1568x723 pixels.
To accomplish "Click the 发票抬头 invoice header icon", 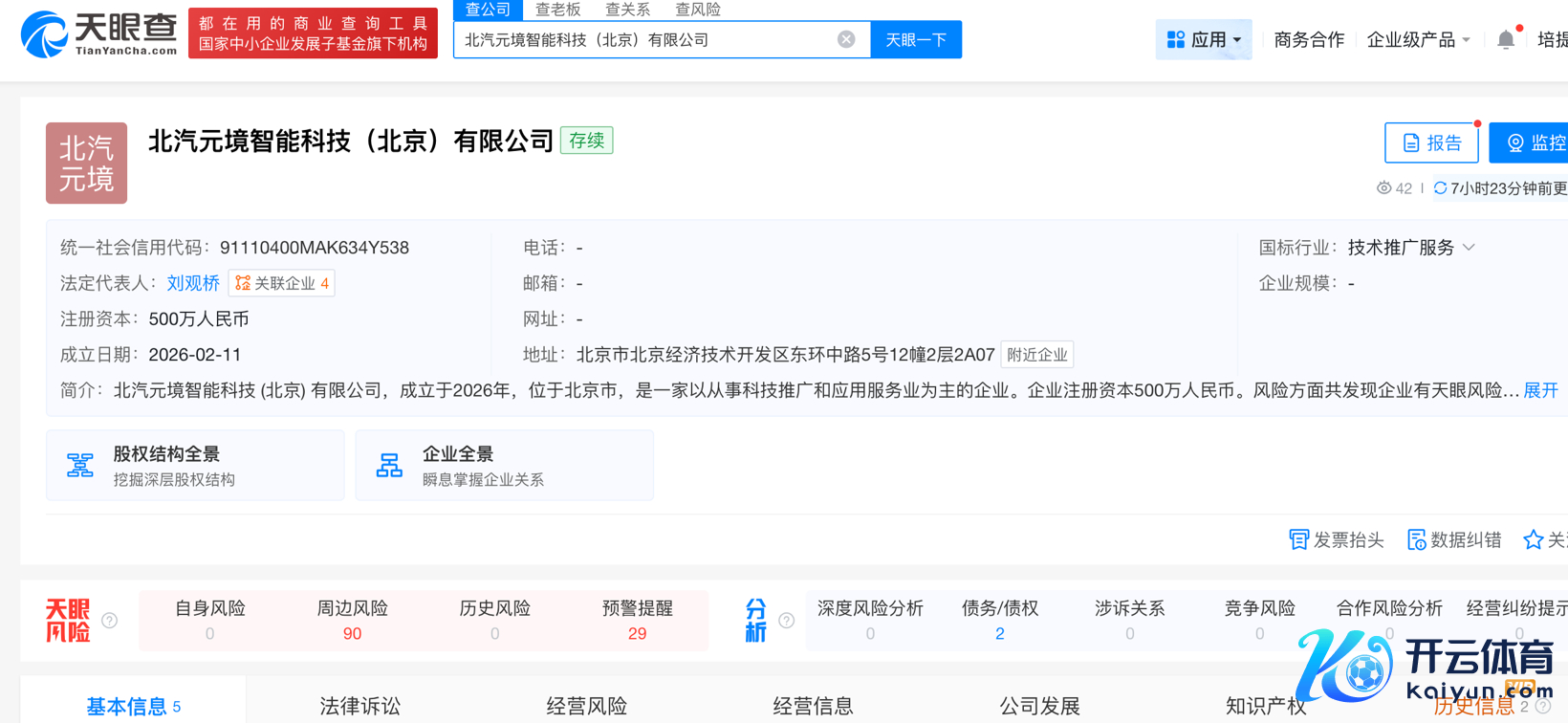I will (1298, 540).
